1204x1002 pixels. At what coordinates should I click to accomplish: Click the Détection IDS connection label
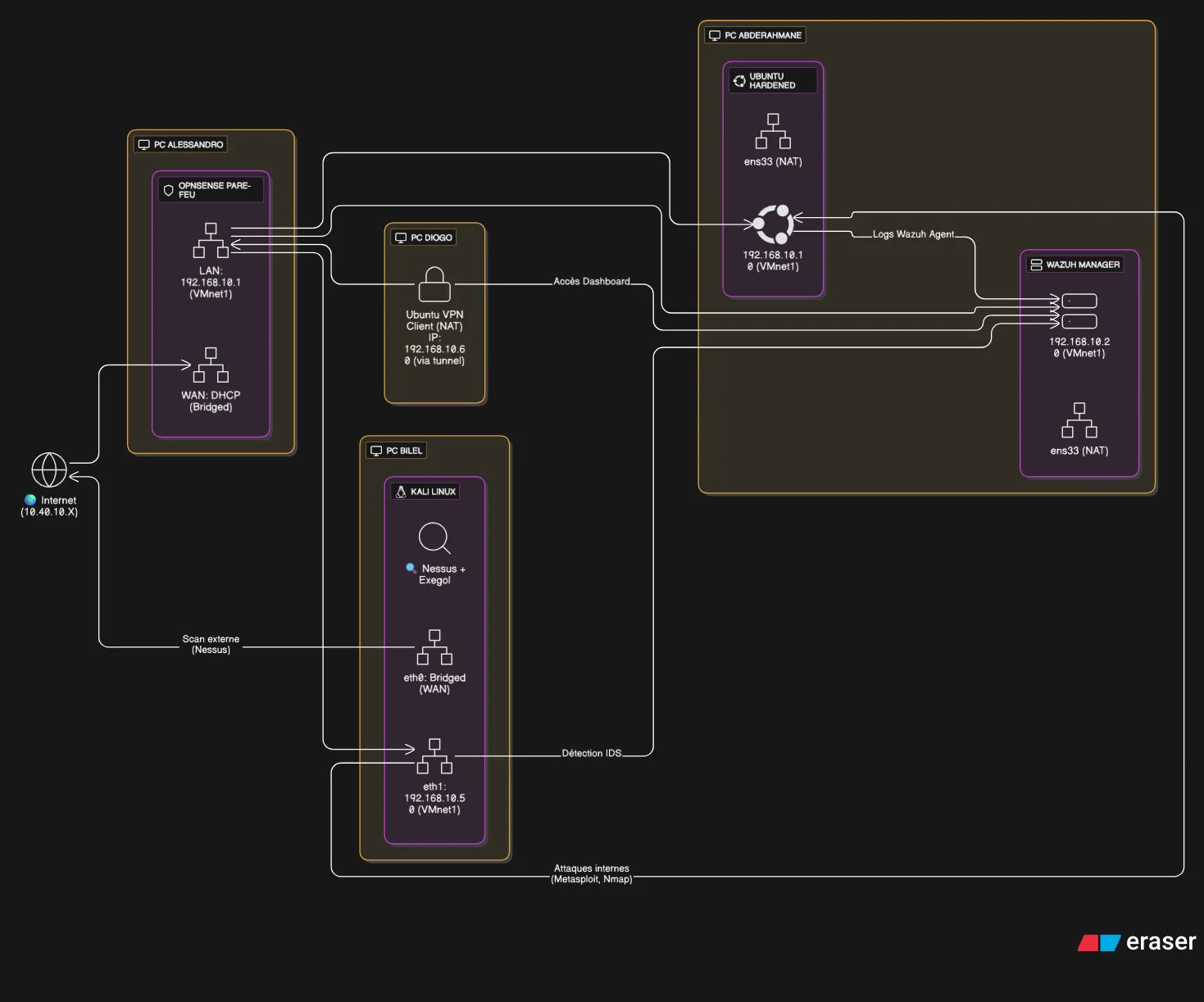coord(591,754)
